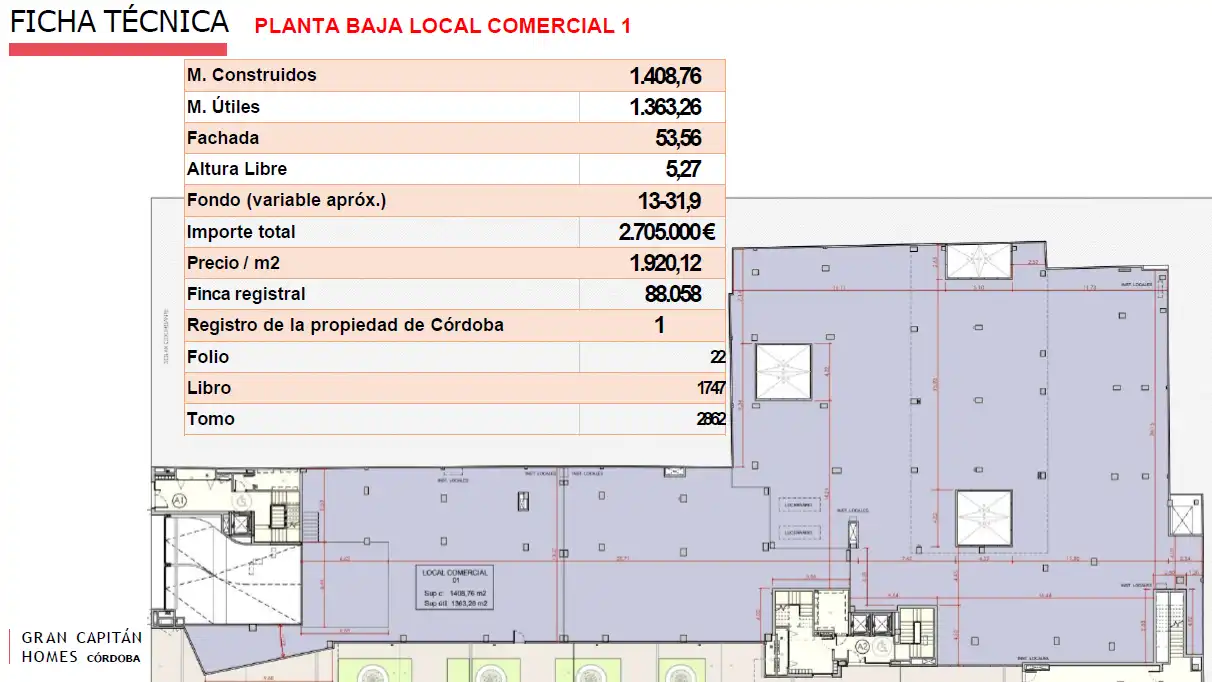Select the 'PLANTA BAJA LOCAL COMERCIAL 1' red title

443,26
